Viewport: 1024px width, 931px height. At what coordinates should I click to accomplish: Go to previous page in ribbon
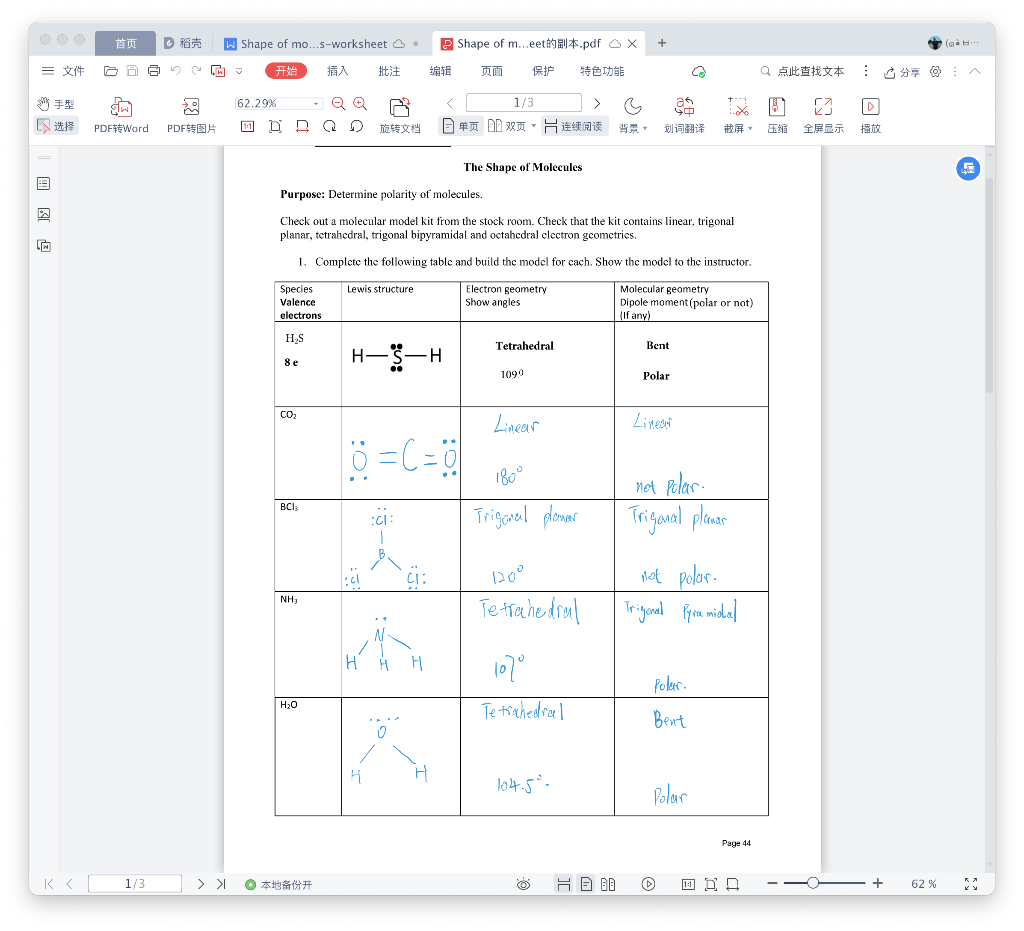(x=450, y=103)
